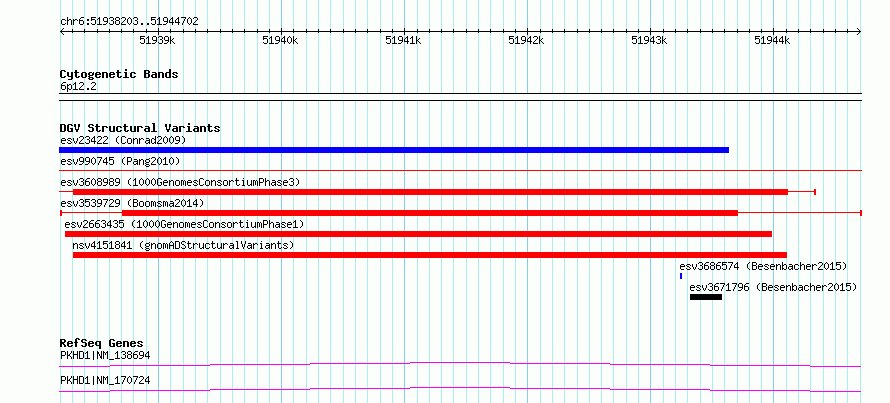The height and width of the screenshot is (403, 890).
Task: Select the black esv3671796 variant bar
Action: click(706, 297)
